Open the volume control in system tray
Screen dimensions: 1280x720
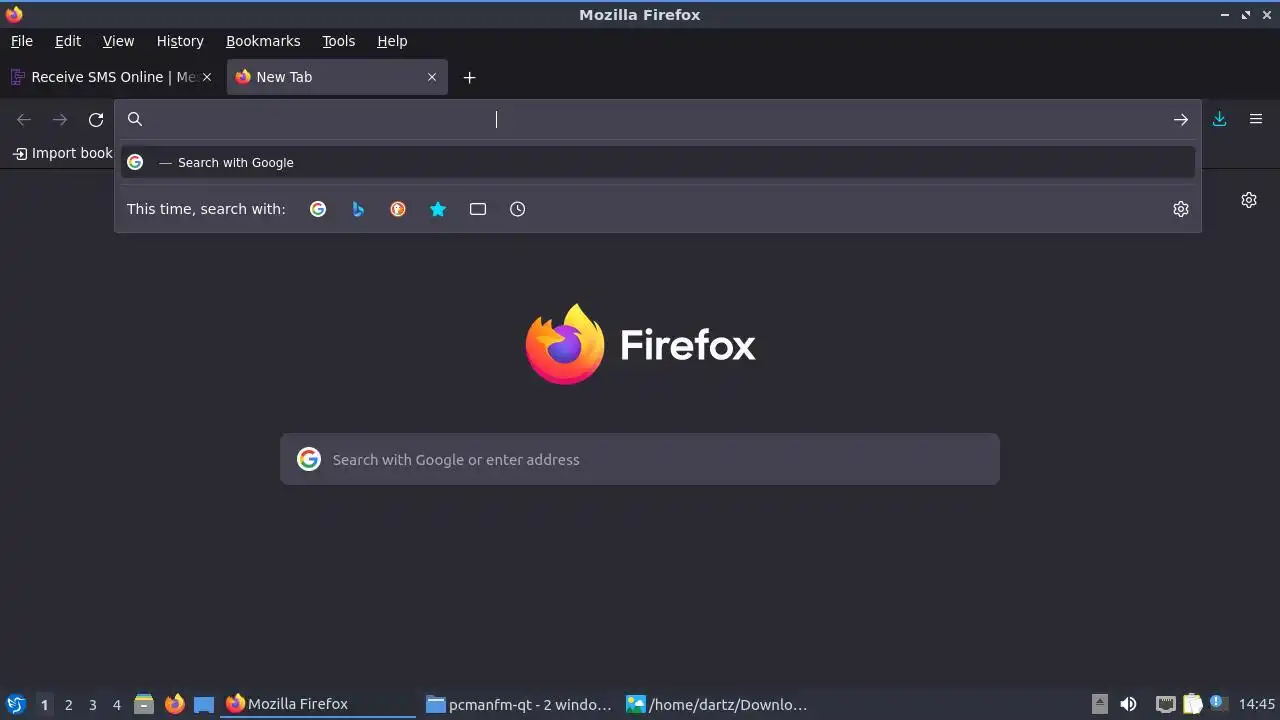click(1129, 704)
